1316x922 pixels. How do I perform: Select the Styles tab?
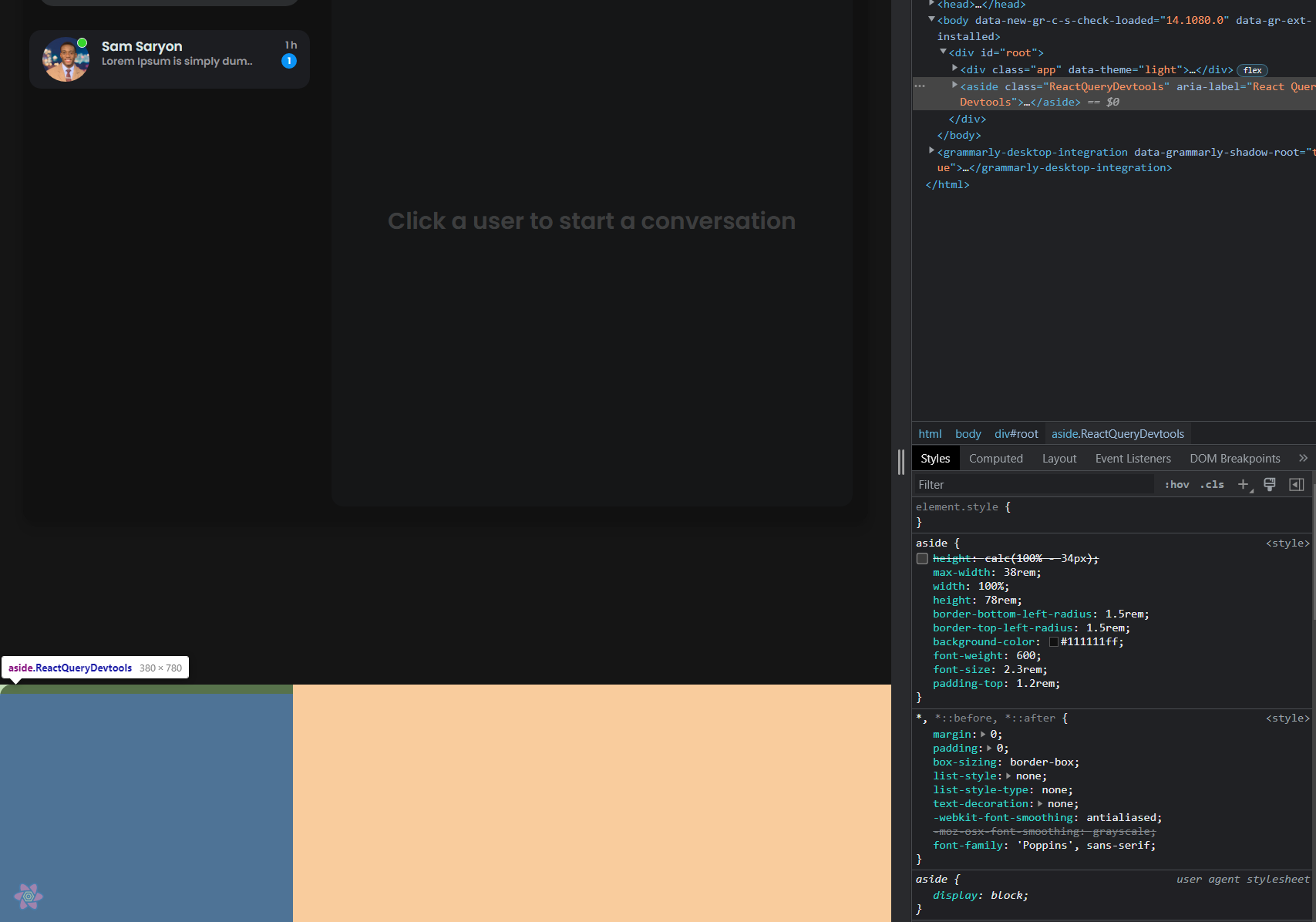point(935,458)
